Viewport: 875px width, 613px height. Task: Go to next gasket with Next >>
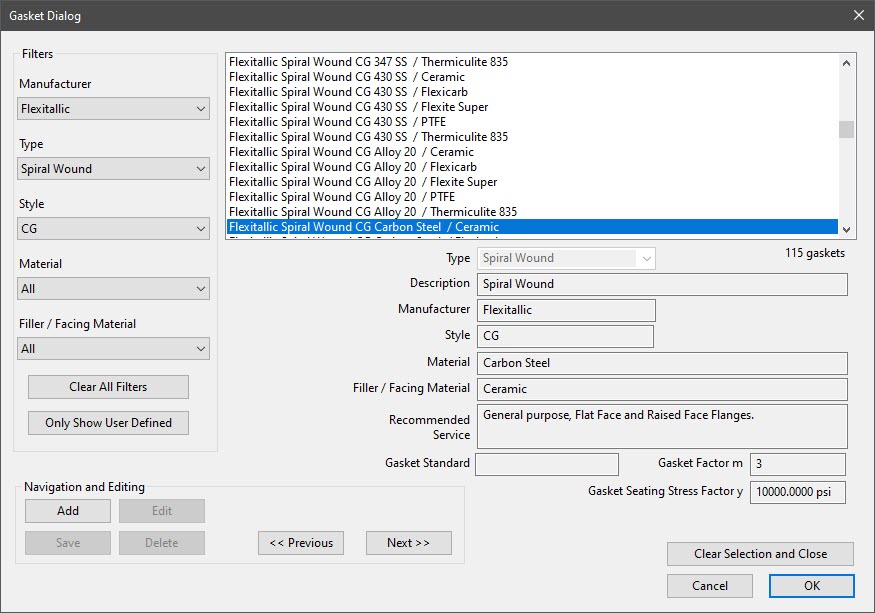[x=408, y=543]
